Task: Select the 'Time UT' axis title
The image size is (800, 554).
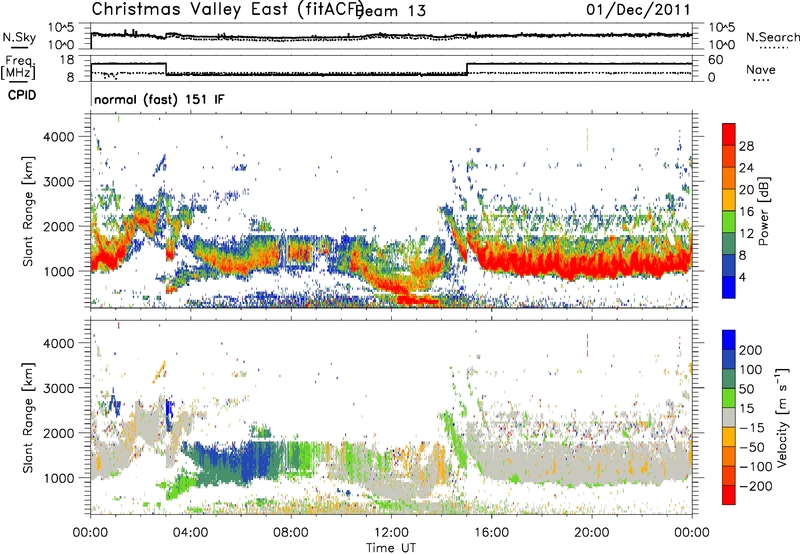Action: 391,548
